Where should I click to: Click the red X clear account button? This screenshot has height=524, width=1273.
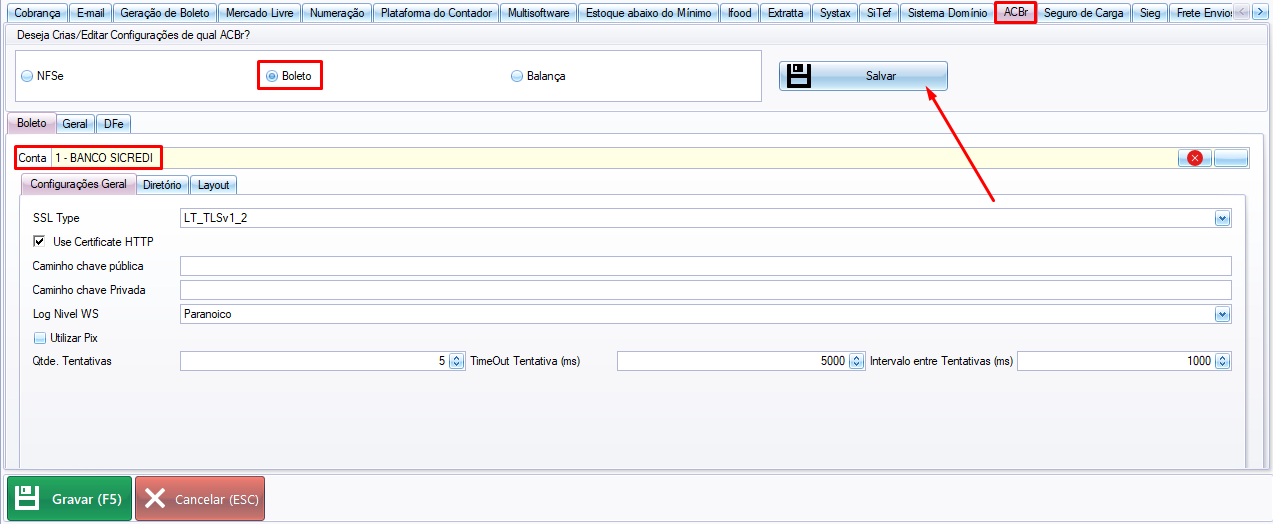[x=1194, y=158]
